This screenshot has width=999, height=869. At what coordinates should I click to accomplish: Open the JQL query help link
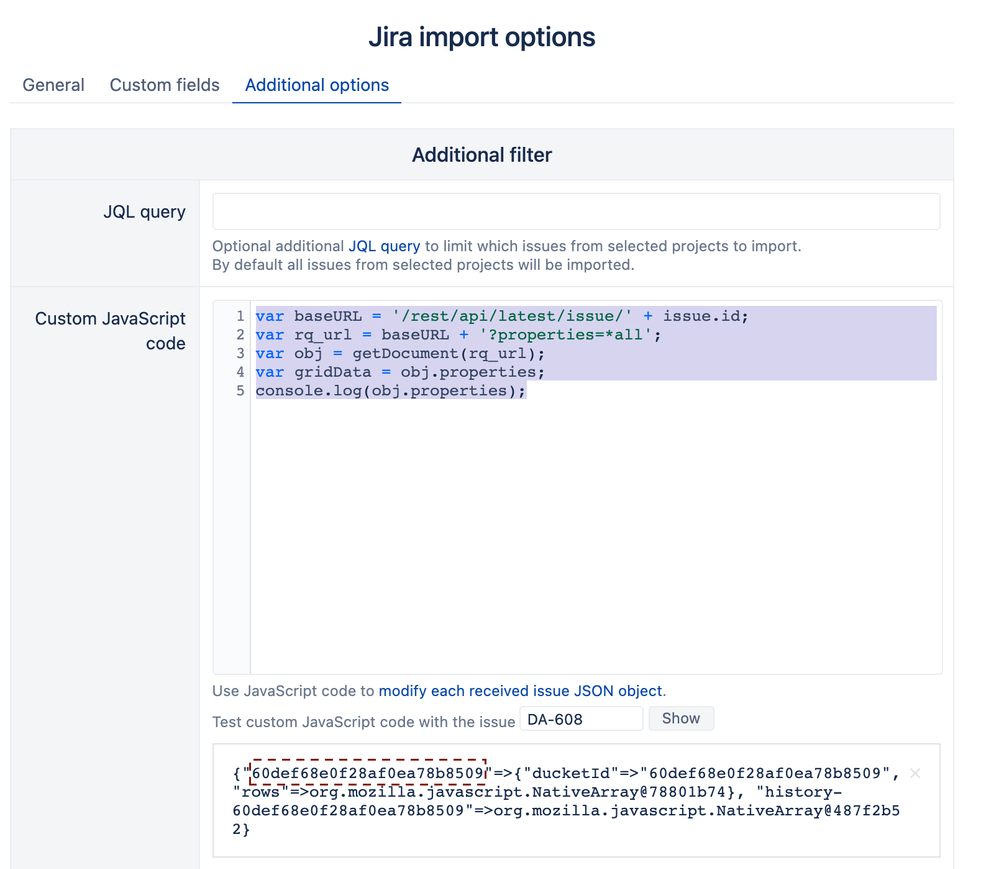[x=384, y=247]
